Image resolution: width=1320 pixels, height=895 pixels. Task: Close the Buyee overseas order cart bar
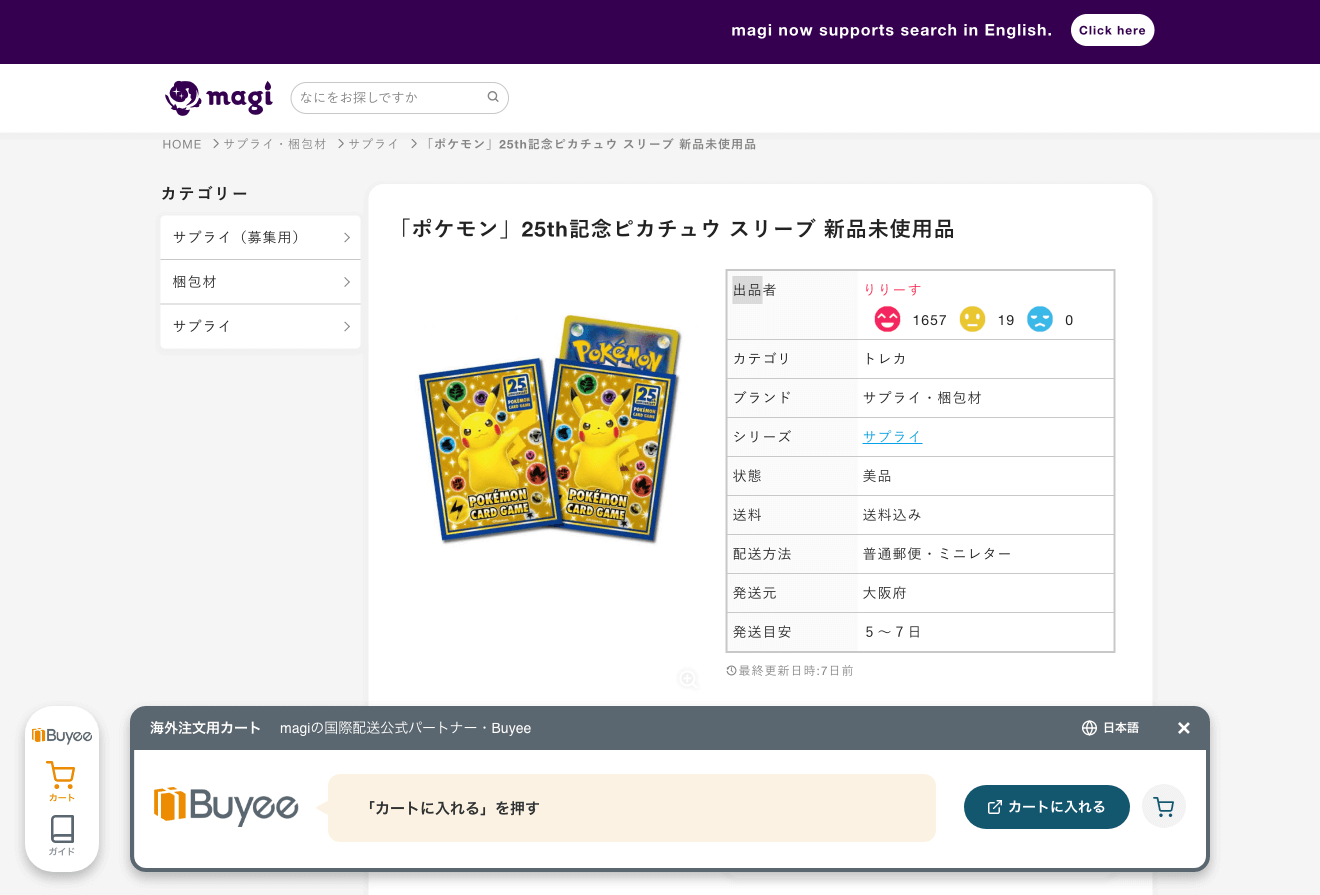[x=1184, y=728]
